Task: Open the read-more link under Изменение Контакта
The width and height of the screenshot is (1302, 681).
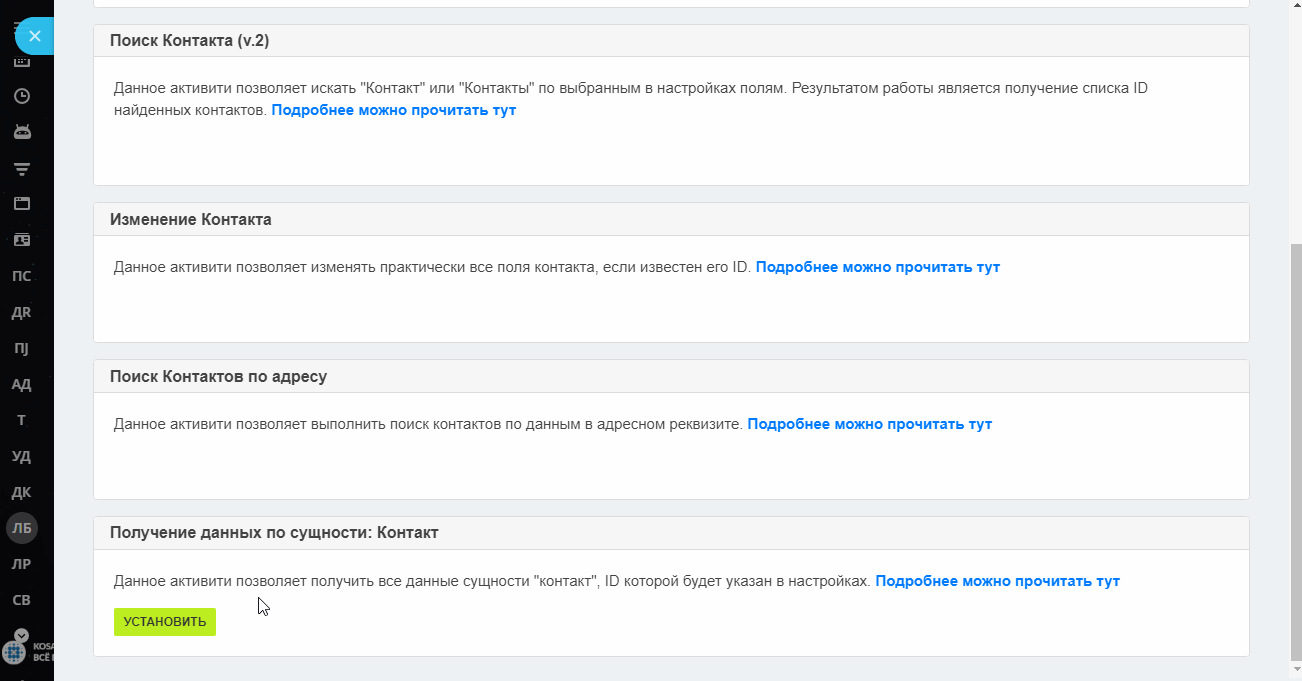Action: tap(878, 267)
